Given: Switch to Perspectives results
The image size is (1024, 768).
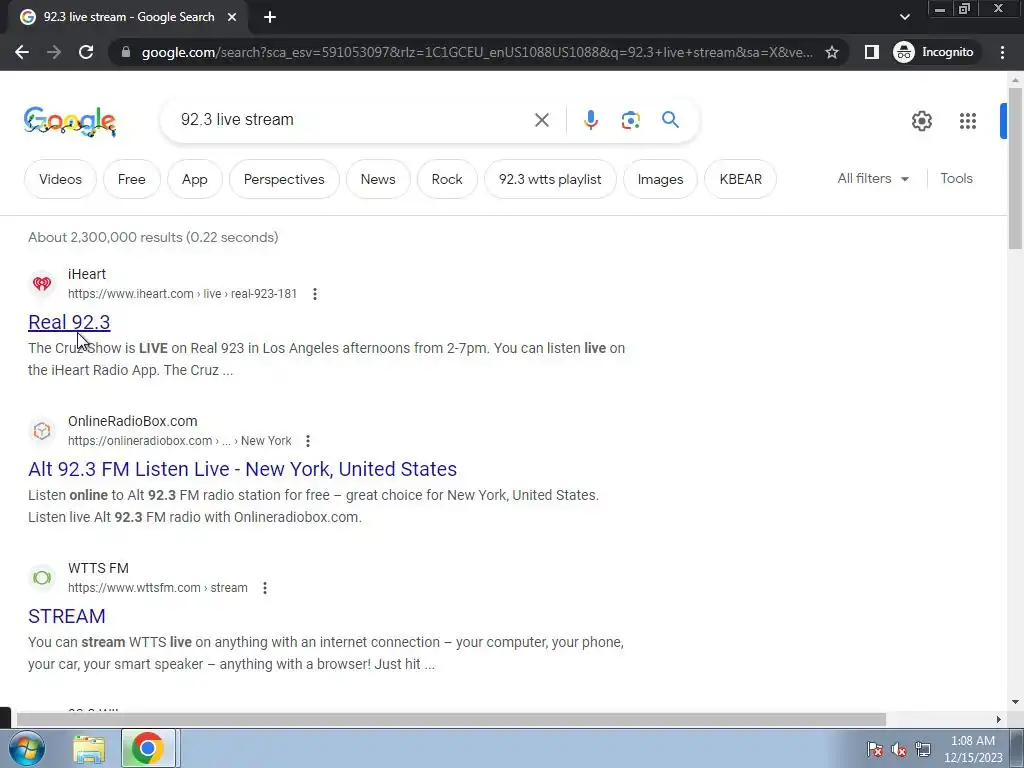Looking at the screenshot, I should [284, 179].
